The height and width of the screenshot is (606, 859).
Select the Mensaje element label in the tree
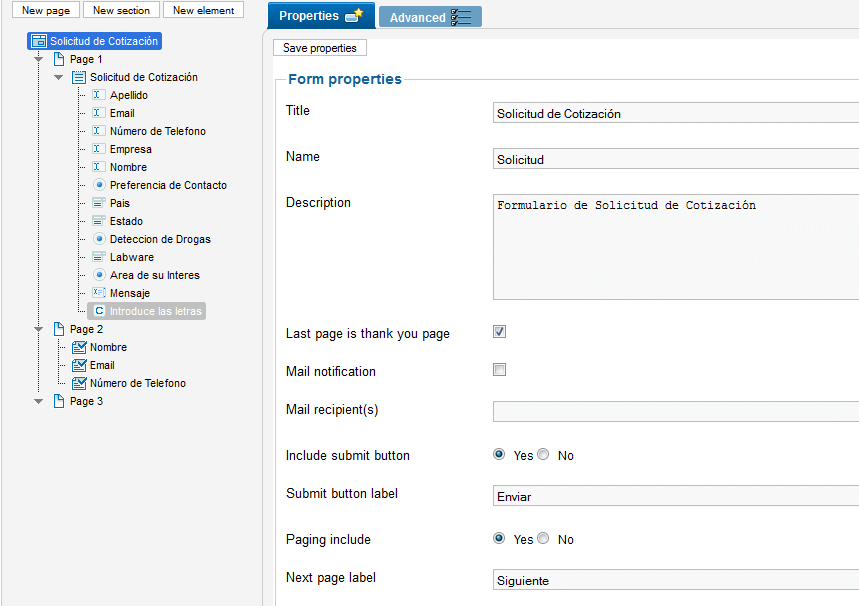pyautogui.click(x=130, y=293)
